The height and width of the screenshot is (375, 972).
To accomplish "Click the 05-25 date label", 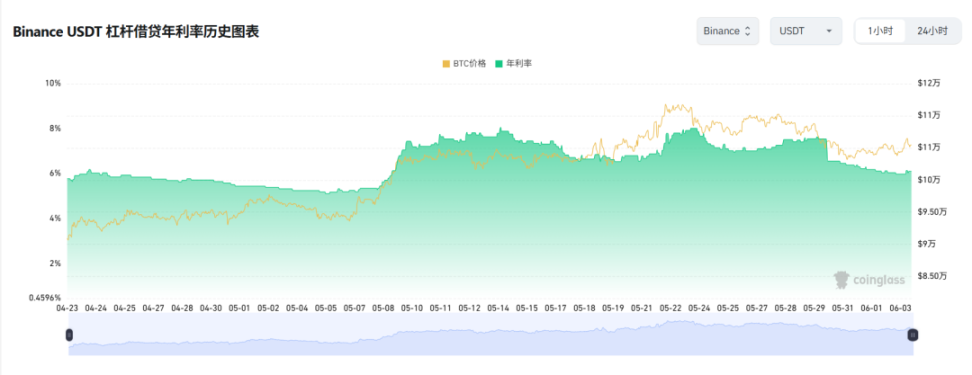I will tap(728, 307).
